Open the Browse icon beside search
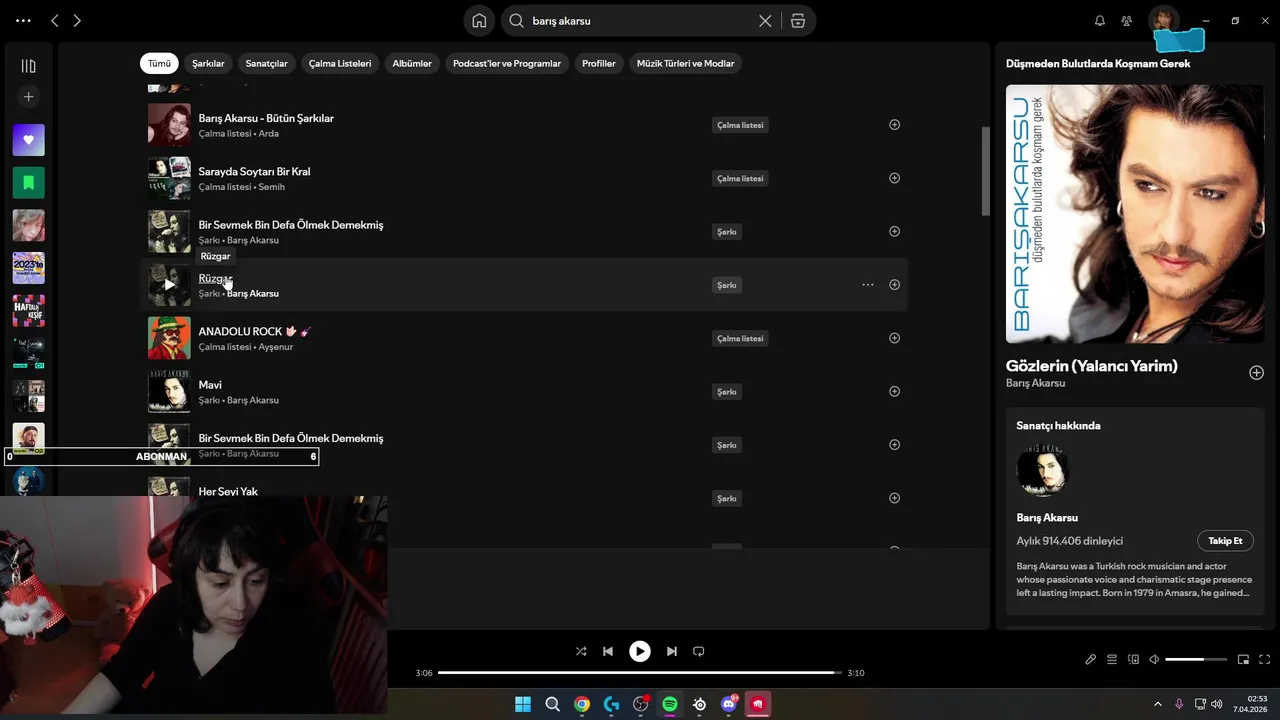Viewport: 1280px width, 720px height. [798, 20]
